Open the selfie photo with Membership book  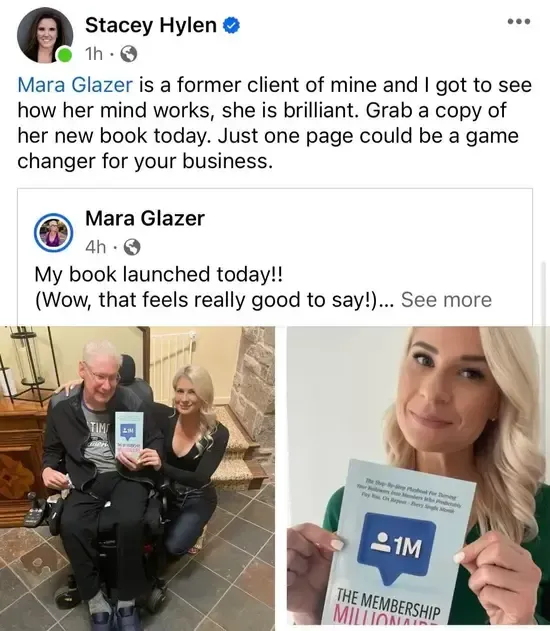click(x=418, y=478)
